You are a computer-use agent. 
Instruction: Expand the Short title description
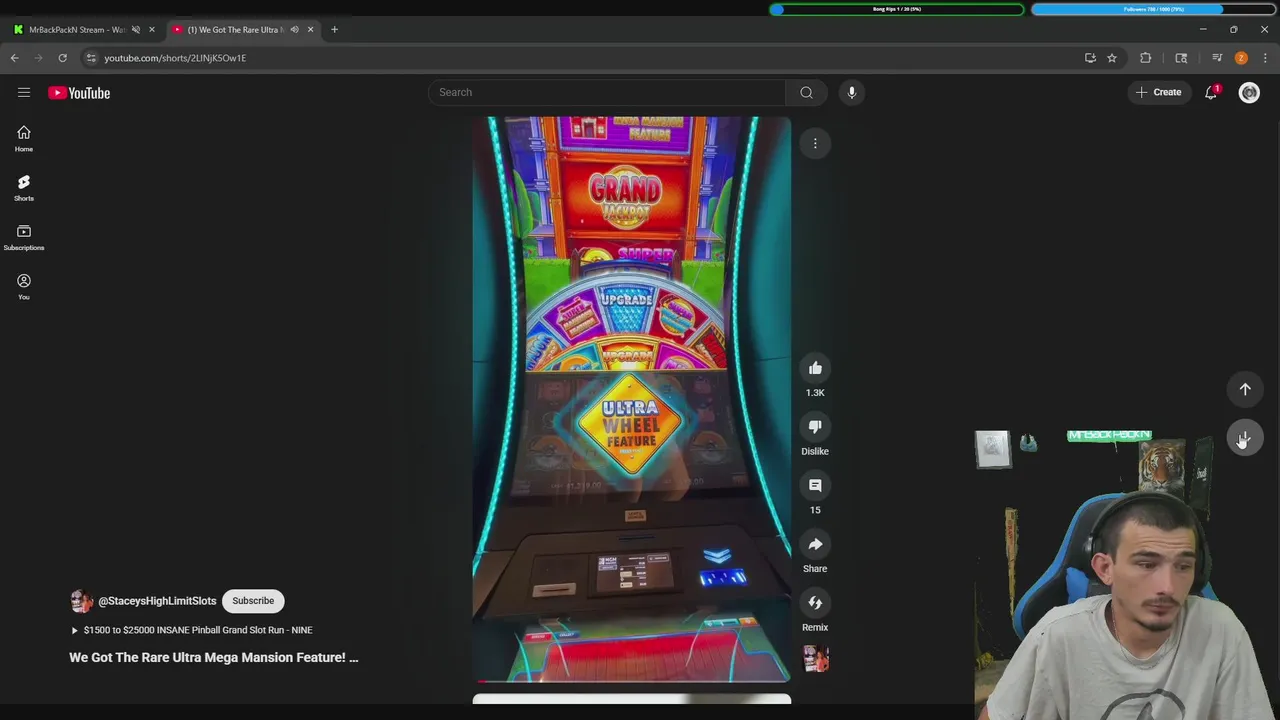point(213,657)
